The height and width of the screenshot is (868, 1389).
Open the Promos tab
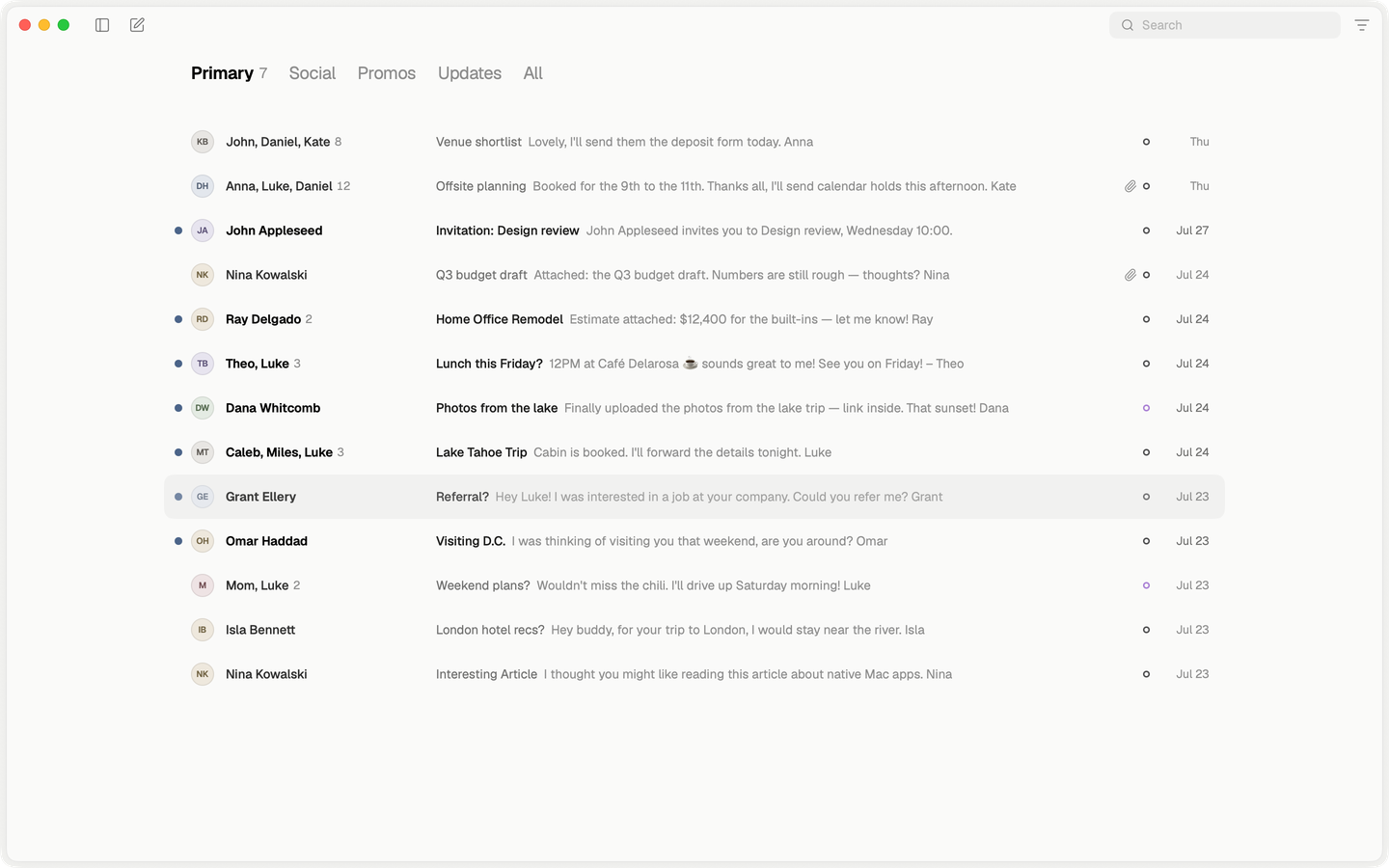pos(387,73)
